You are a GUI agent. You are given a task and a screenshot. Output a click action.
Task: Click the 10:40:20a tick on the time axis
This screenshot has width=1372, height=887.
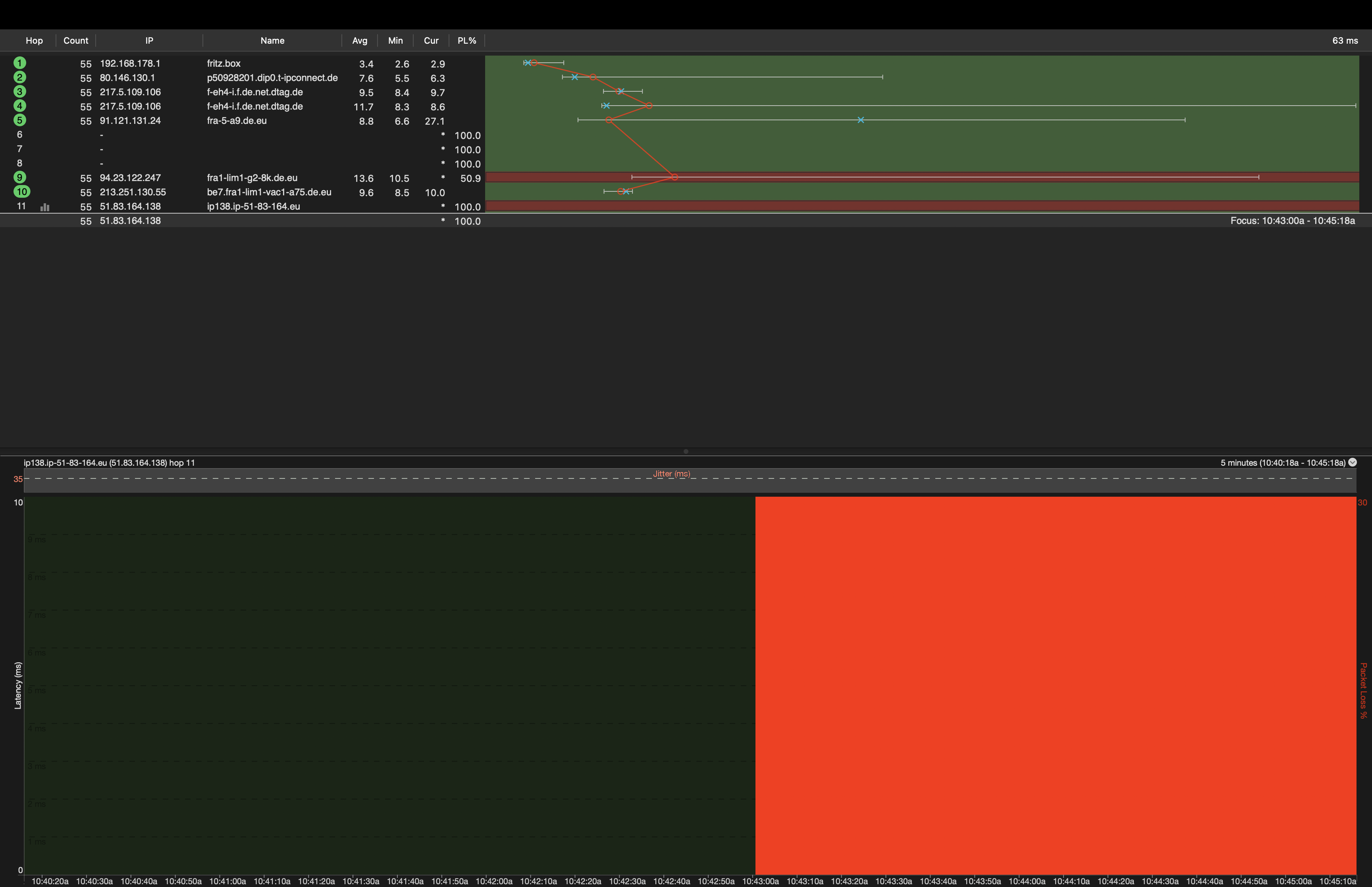coord(50,881)
